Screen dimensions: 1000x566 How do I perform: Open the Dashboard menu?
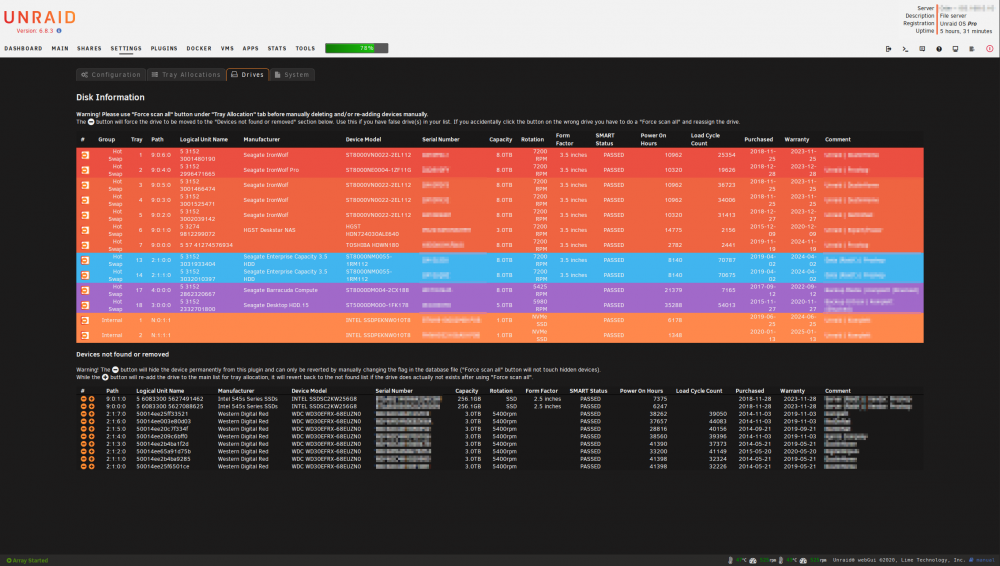(24, 48)
